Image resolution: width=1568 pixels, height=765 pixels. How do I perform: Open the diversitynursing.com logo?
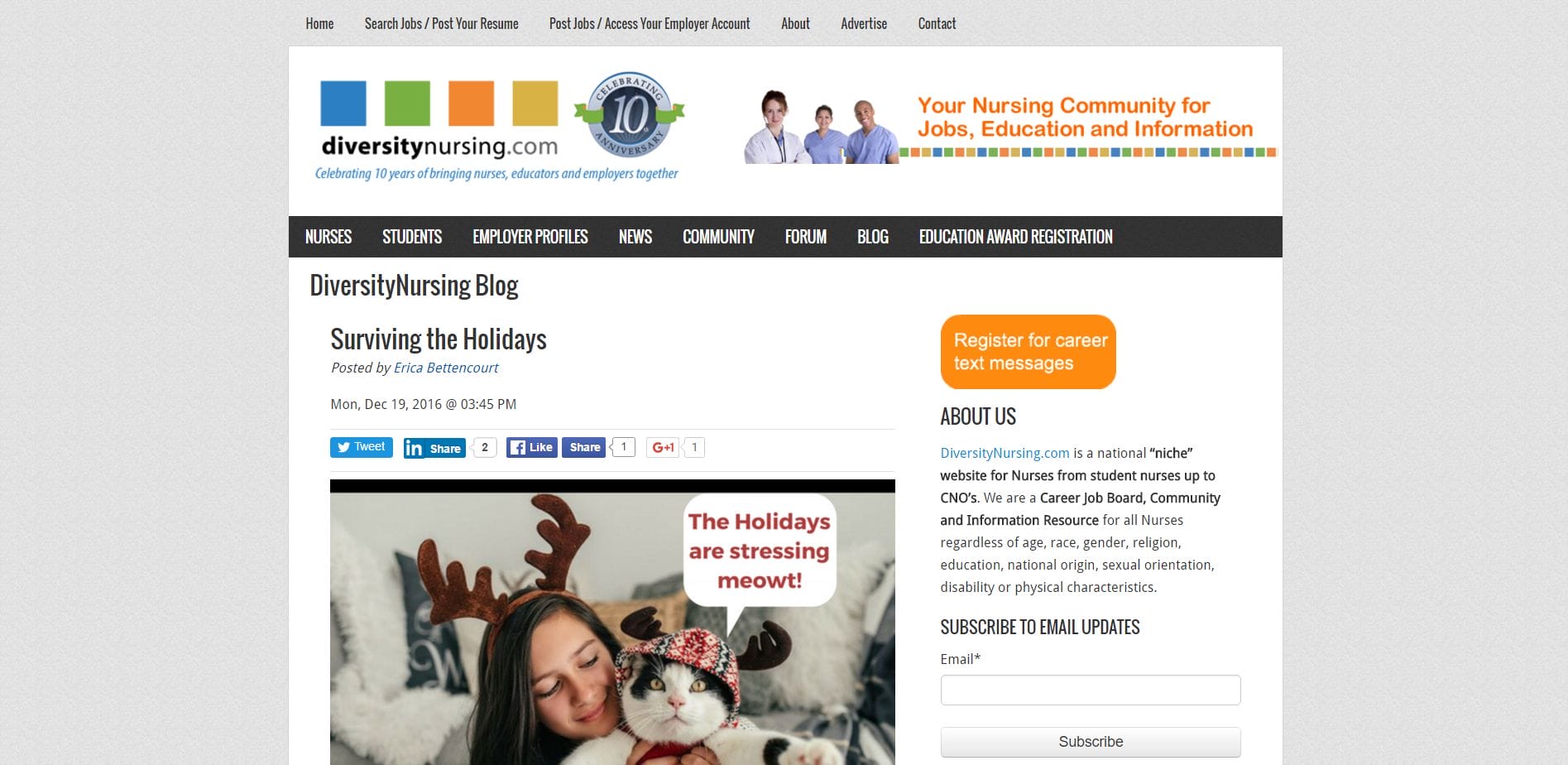pyautogui.click(x=439, y=120)
